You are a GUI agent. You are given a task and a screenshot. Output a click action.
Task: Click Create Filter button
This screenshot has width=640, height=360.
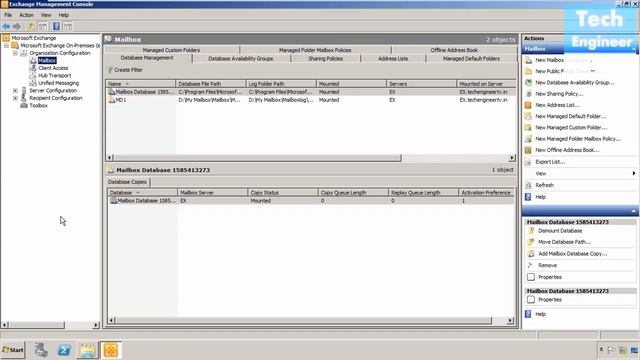(x=125, y=70)
